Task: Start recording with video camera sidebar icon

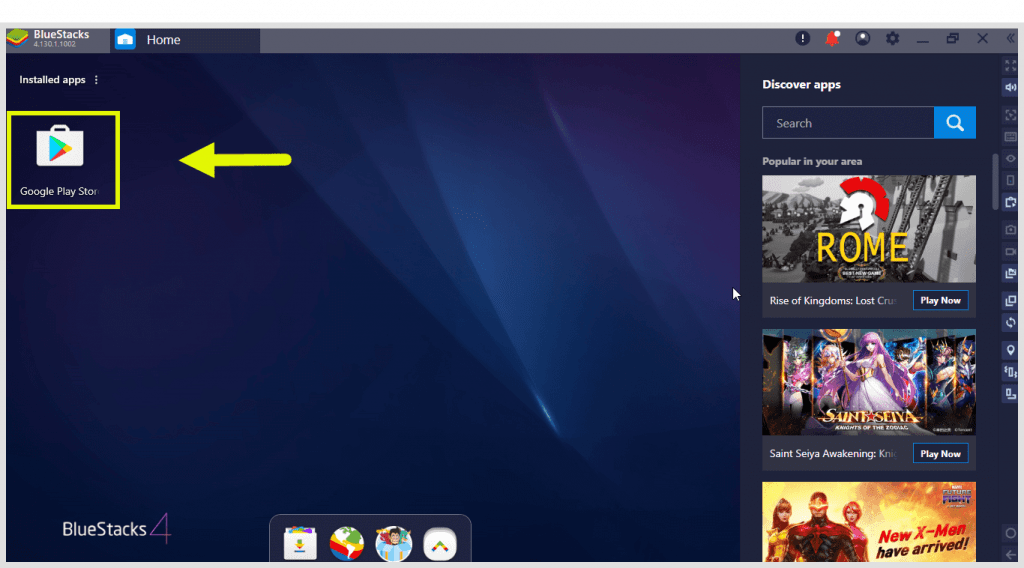Action: point(1010,251)
